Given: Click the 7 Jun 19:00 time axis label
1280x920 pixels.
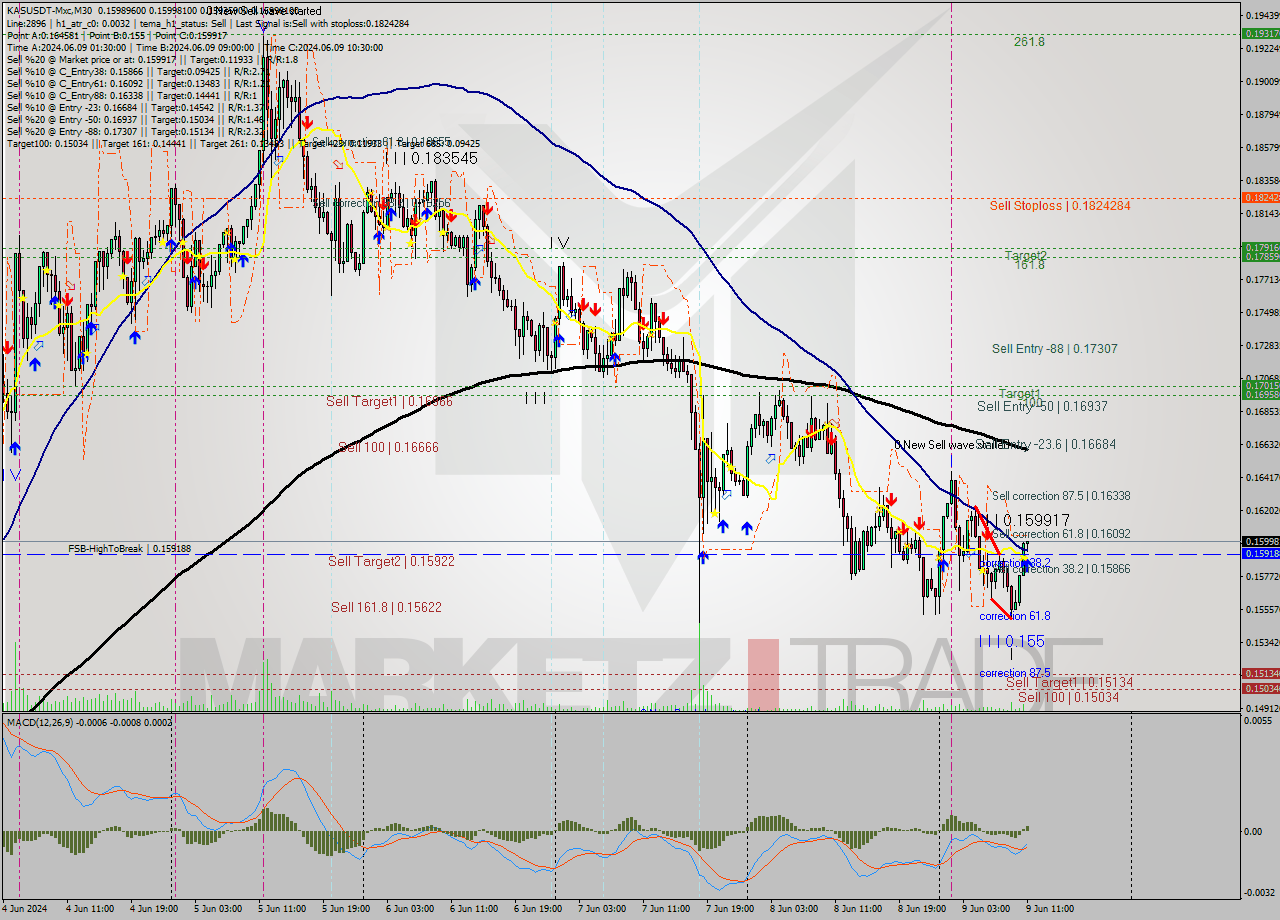Looking at the screenshot, I should pyautogui.click(x=730, y=909).
